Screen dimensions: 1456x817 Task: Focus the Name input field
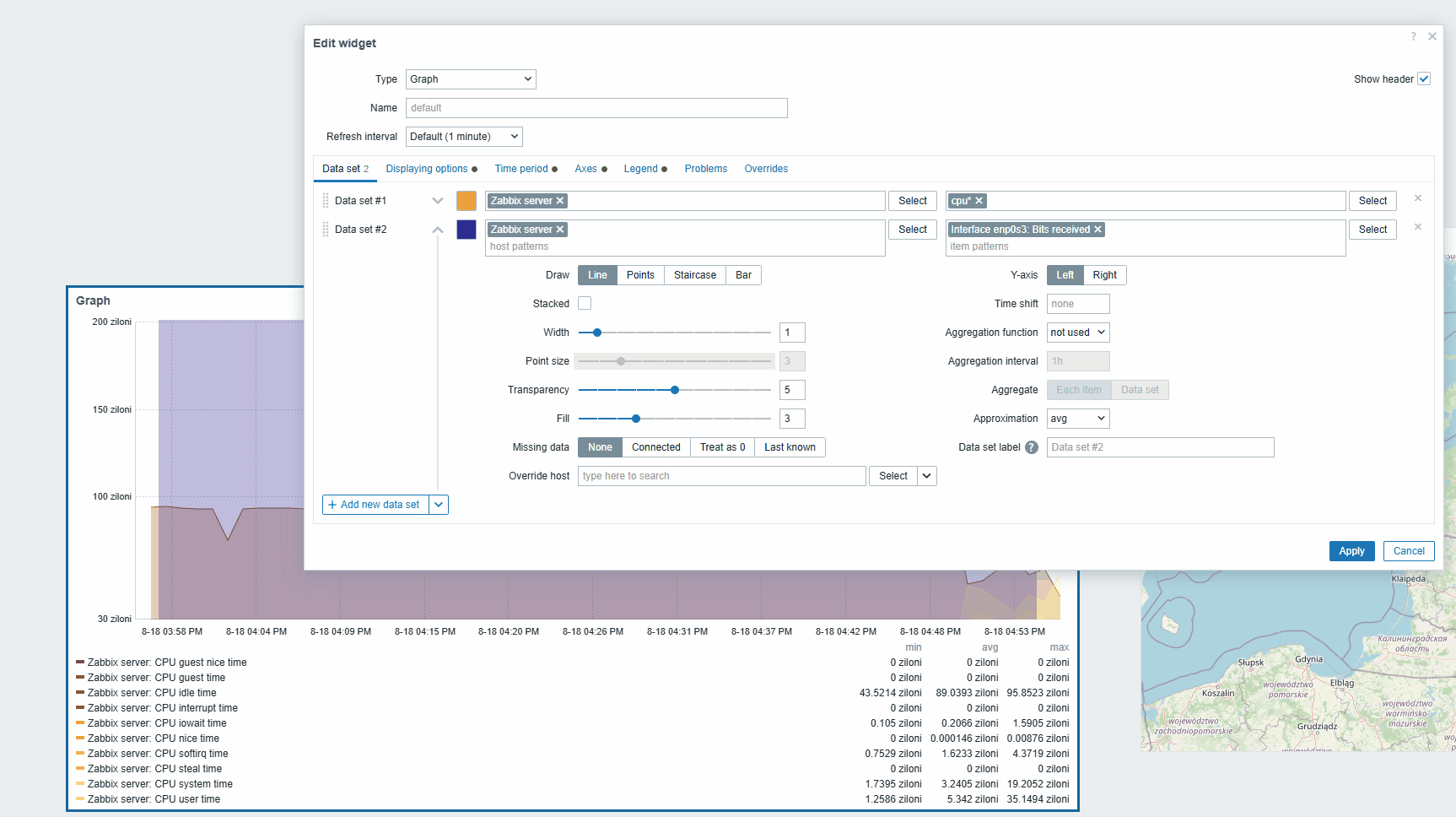click(x=596, y=108)
